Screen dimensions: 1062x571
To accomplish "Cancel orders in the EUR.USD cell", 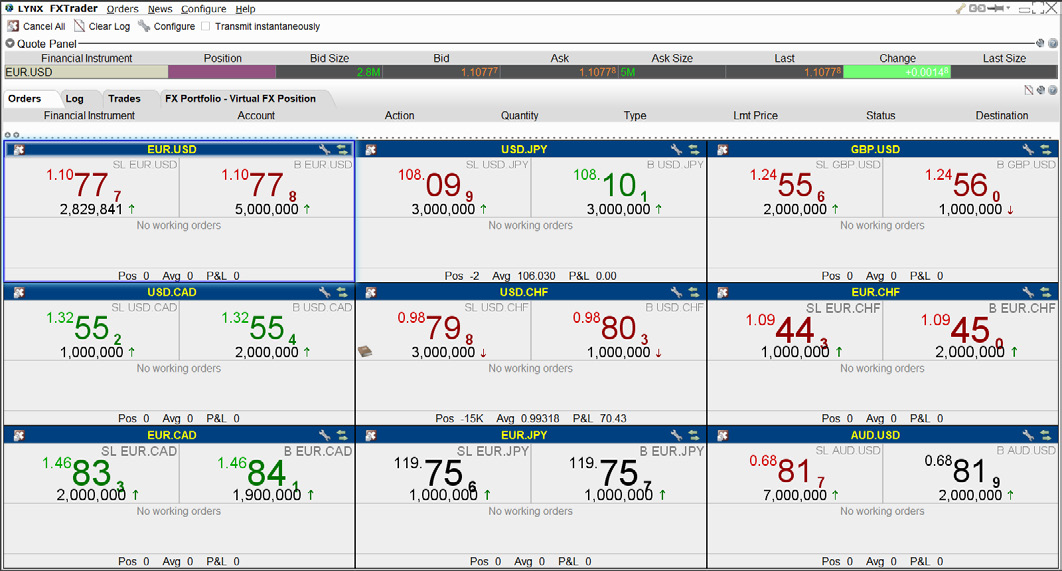I will (x=19, y=150).
